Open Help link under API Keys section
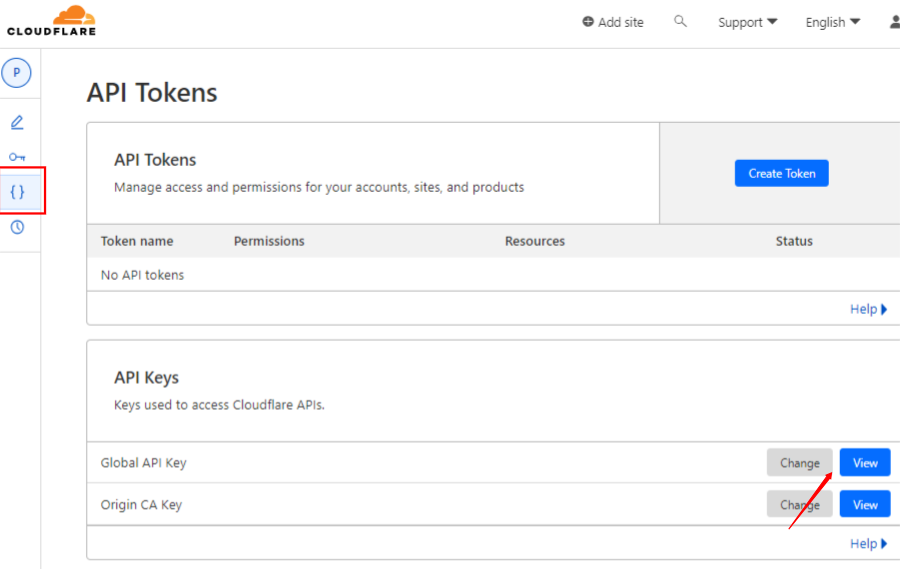Image resolution: width=900 pixels, height=569 pixels. point(868,543)
